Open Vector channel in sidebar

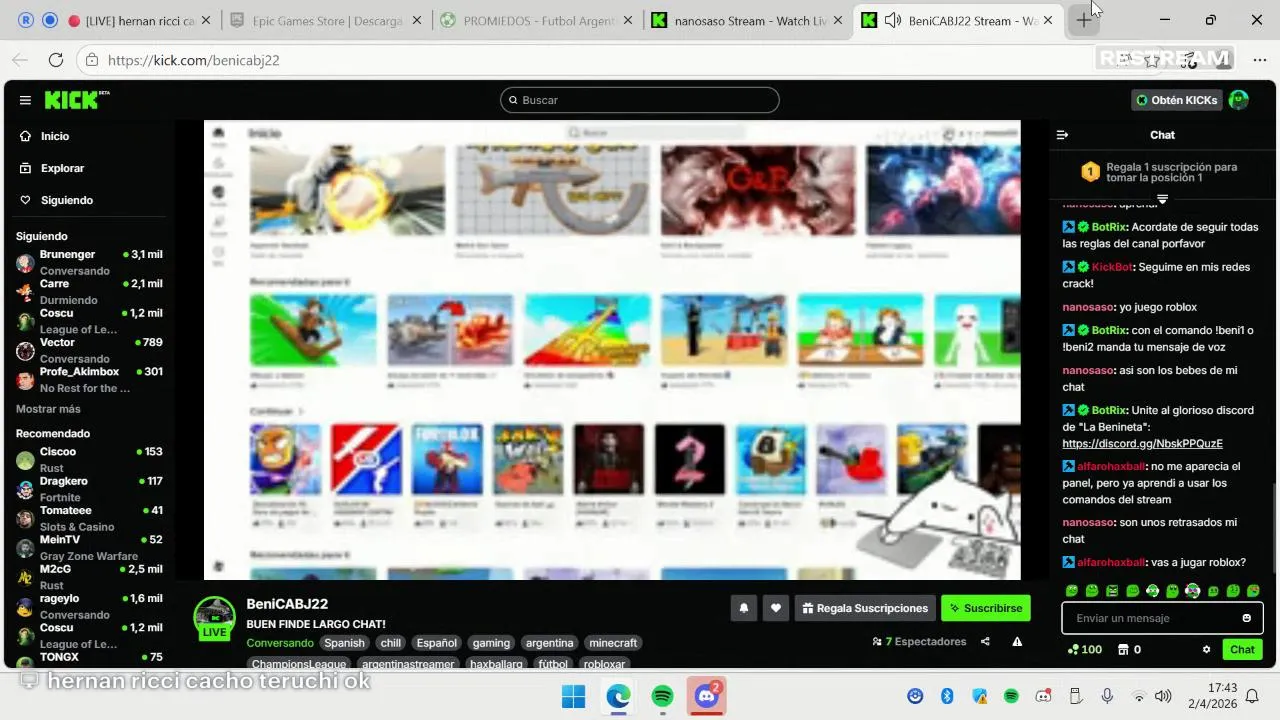tap(89, 350)
